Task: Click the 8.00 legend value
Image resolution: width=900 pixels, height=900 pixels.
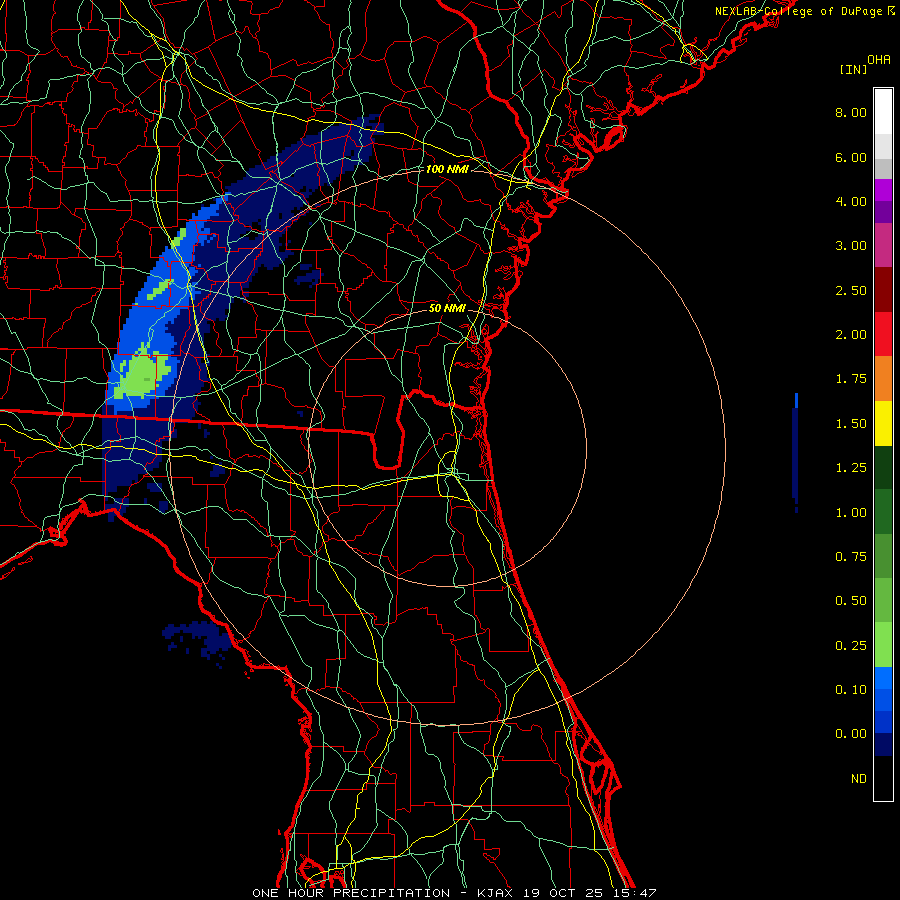Action: [851, 112]
